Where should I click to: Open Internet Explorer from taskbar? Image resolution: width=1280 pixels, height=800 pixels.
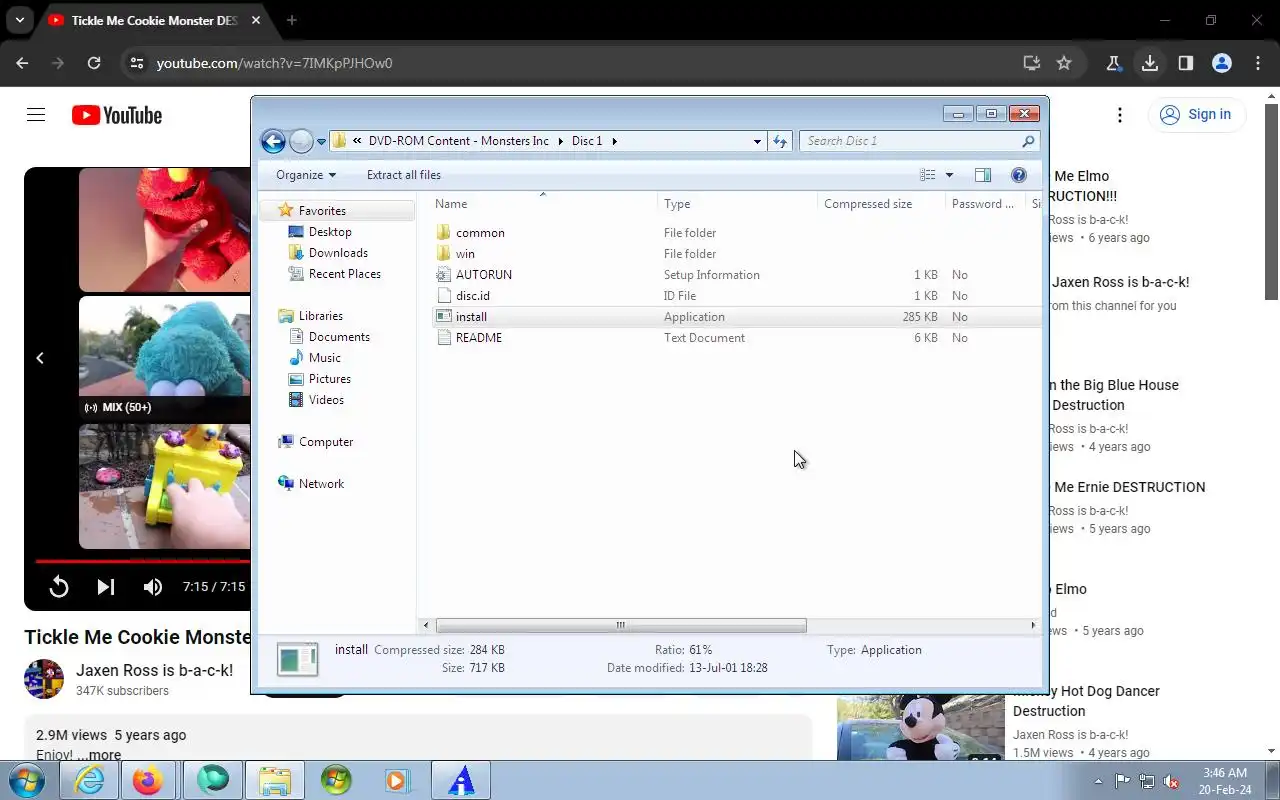click(89, 780)
